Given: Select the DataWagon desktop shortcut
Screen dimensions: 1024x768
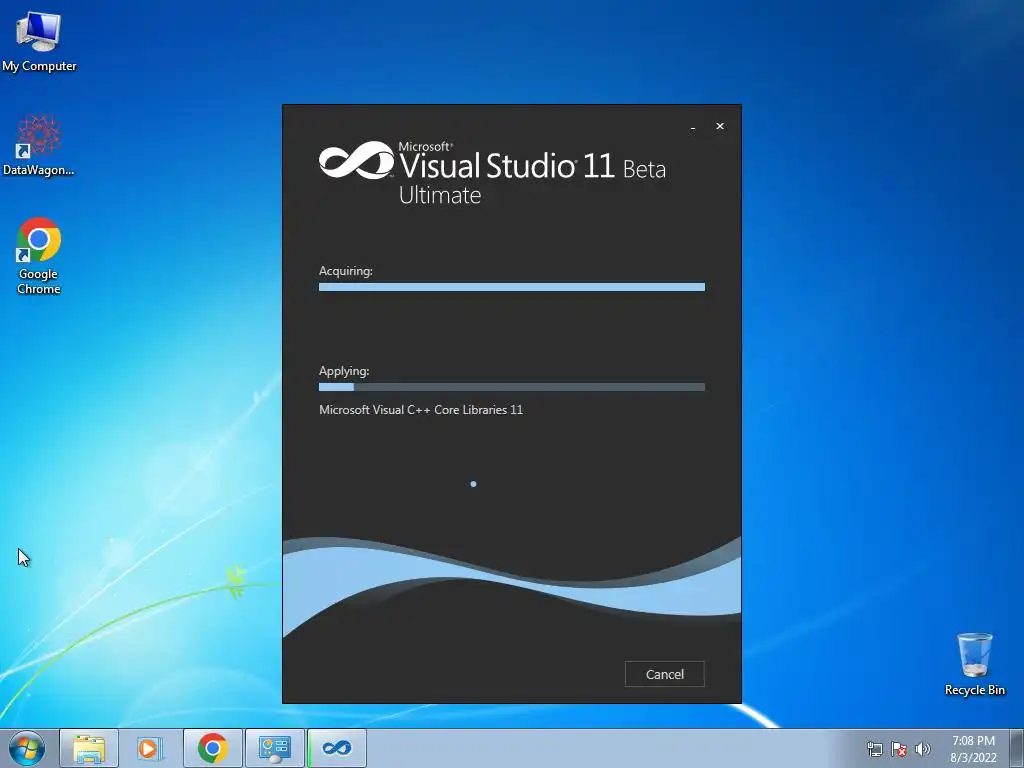Looking at the screenshot, I should pyautogui.click(x=39, y=146).
